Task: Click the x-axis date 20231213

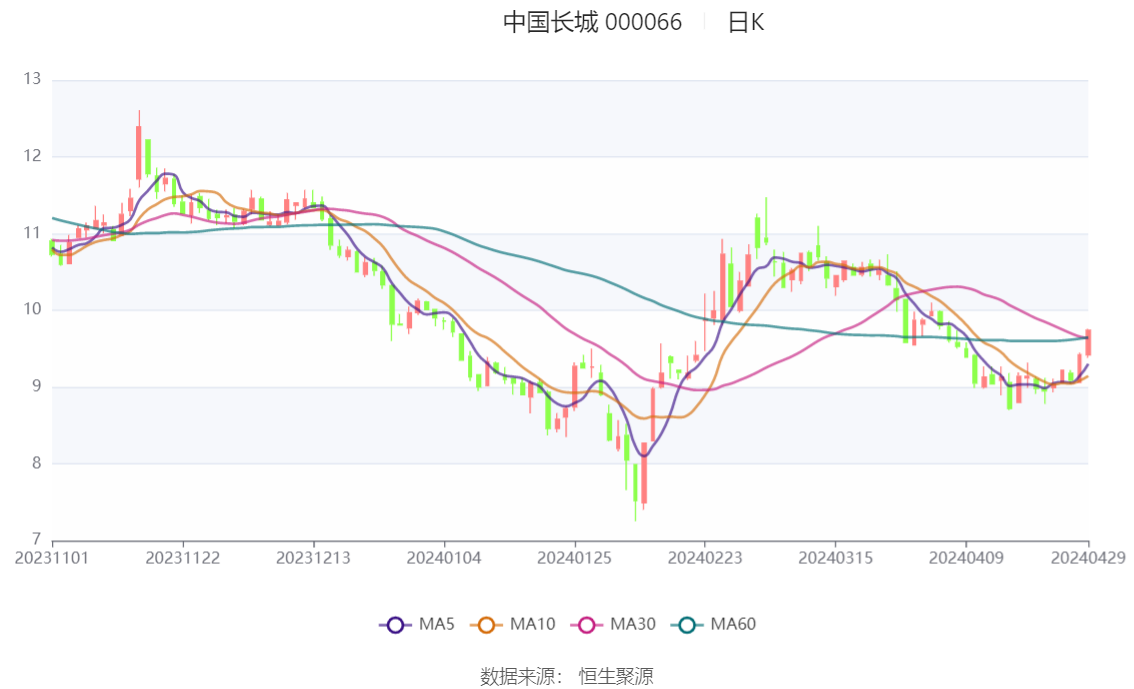Action: click(313, 558)
